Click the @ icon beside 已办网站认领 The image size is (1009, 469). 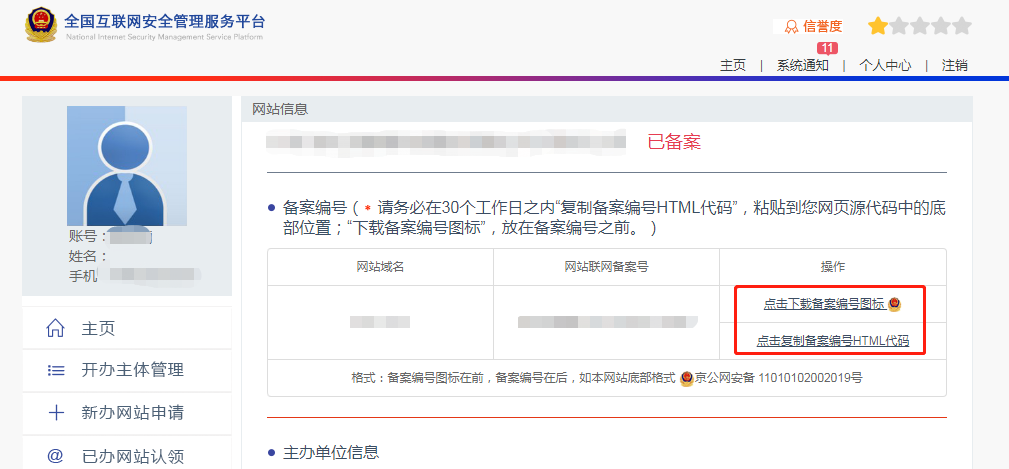pyautogui.click(x=56, y=456)
